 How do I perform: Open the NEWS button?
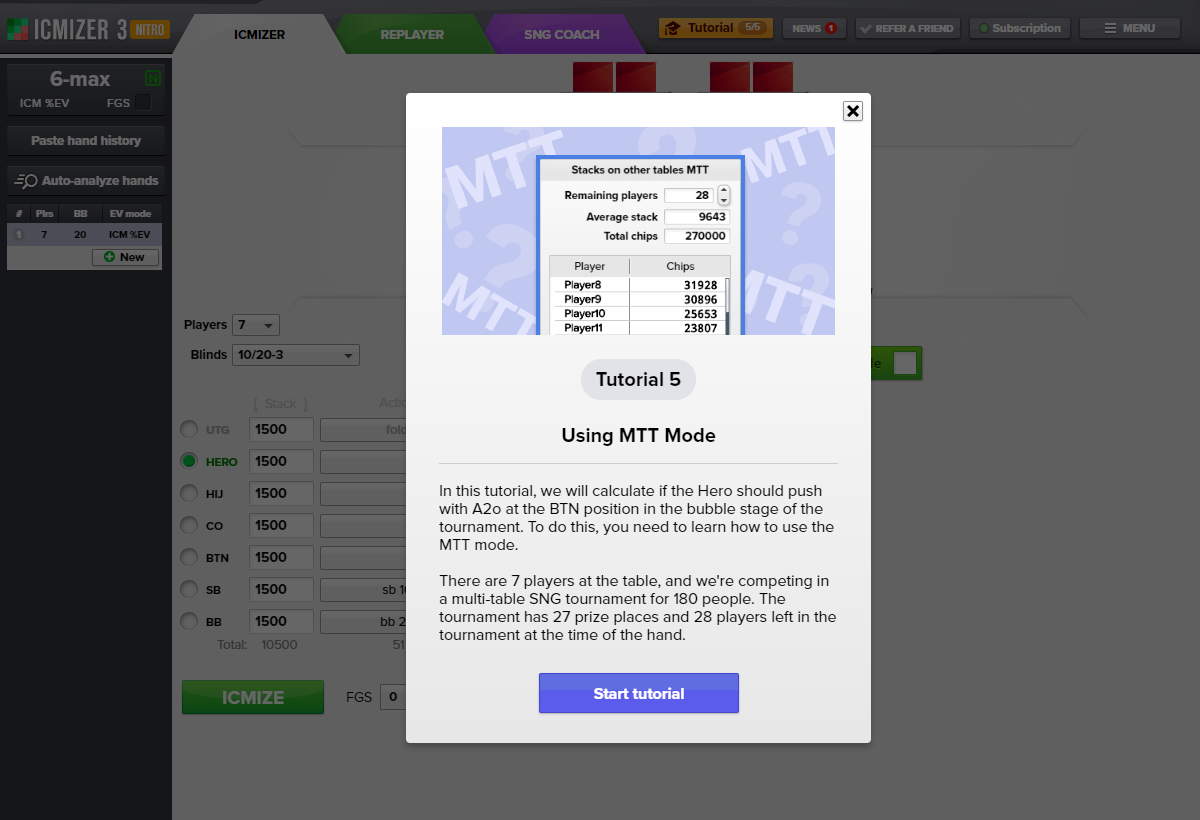(814, 28)
